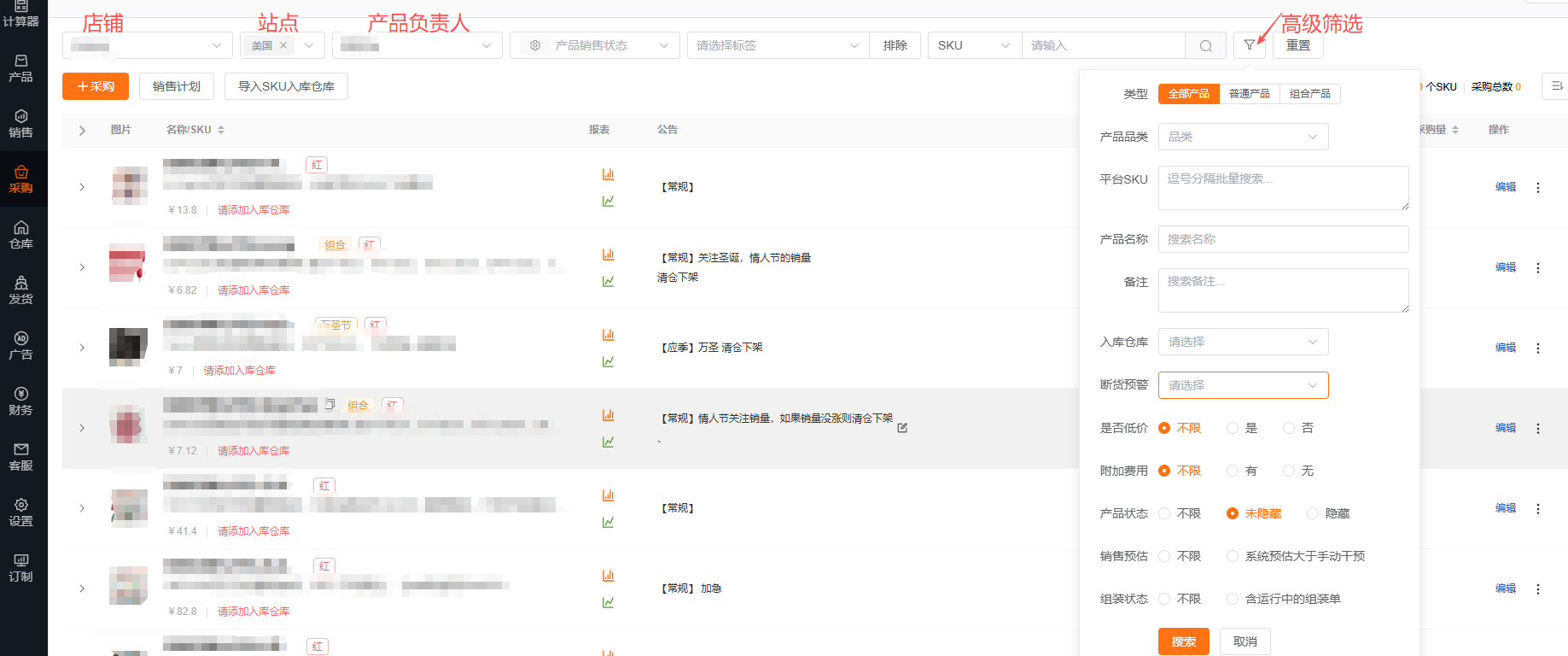
Task: Click the orange 搜索 button
Action: [1183, 641]
